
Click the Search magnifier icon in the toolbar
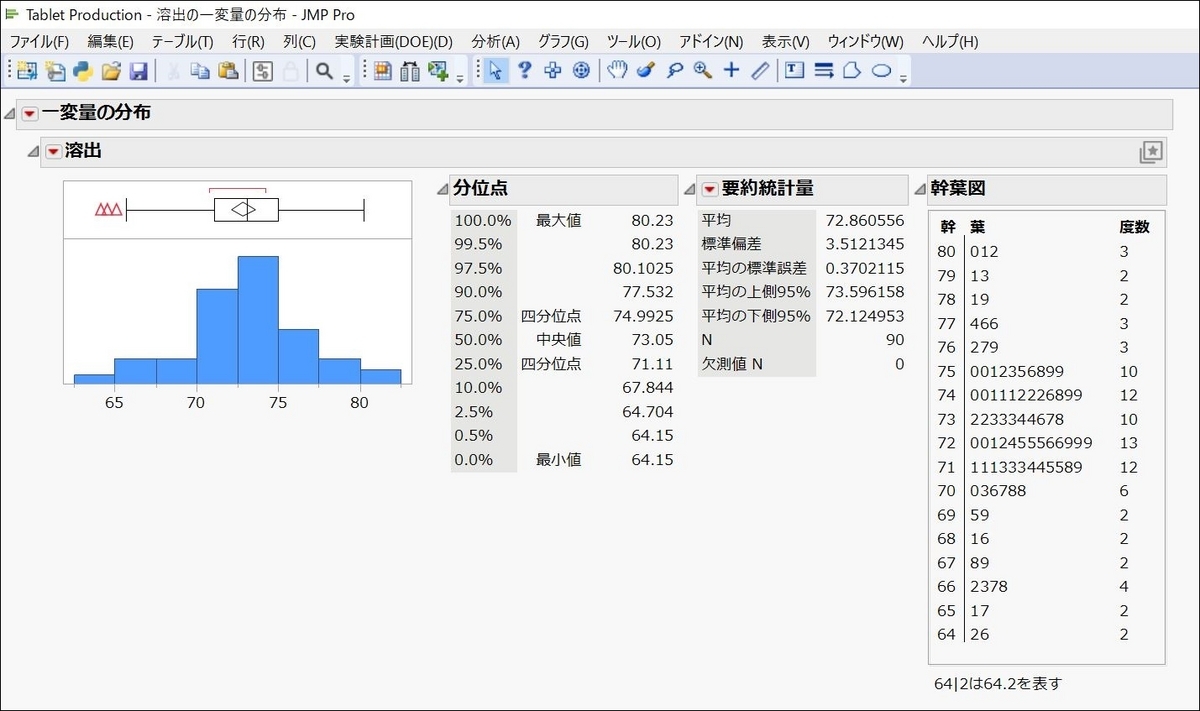coord(324,71)
